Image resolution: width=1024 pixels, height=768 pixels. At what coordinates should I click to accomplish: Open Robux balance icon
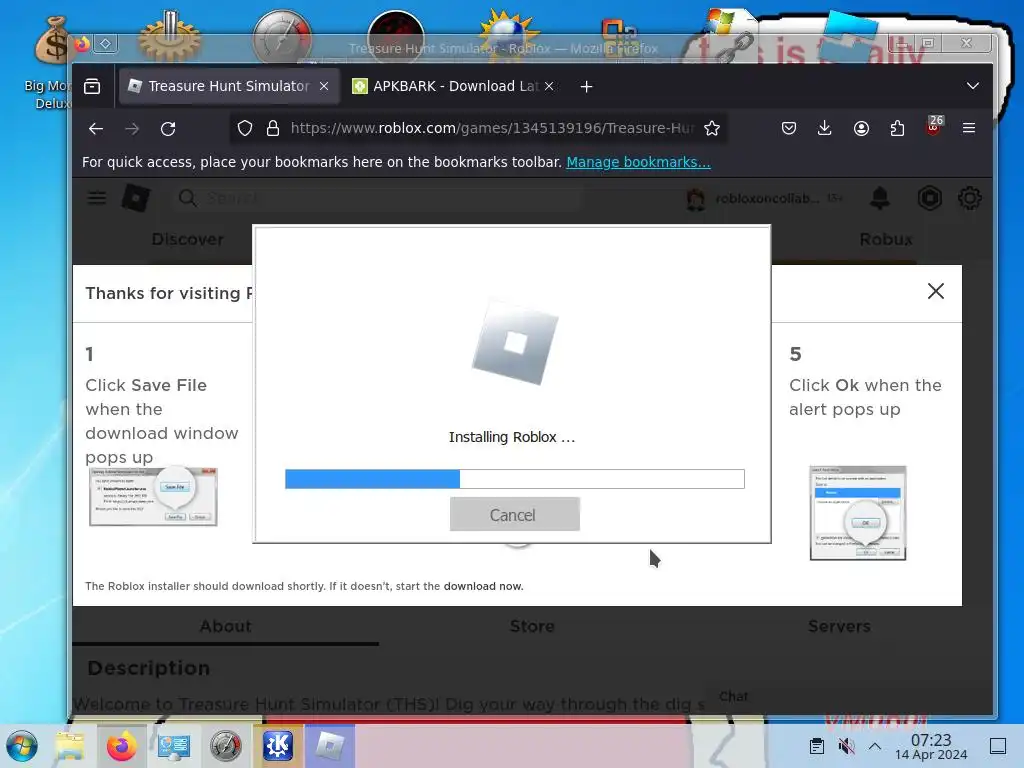pyautogui.click(x=929, y=198)
